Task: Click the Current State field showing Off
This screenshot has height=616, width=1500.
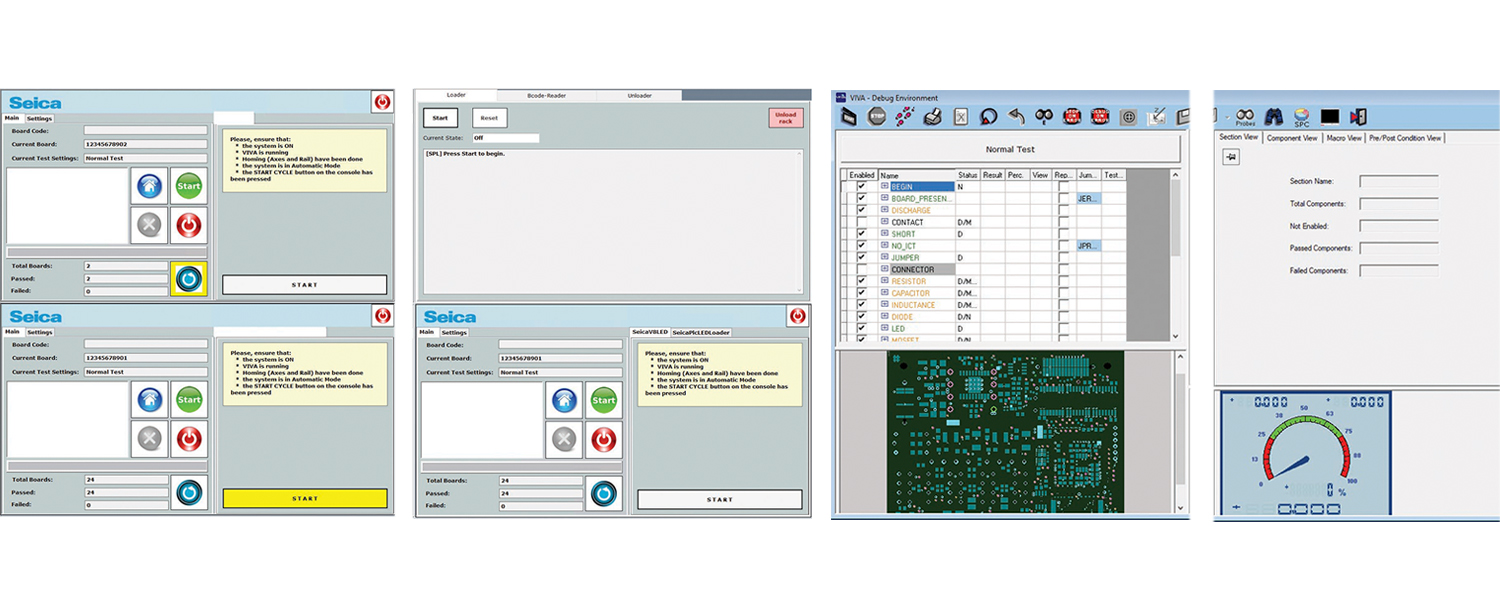Action: (x=505, y=138)
